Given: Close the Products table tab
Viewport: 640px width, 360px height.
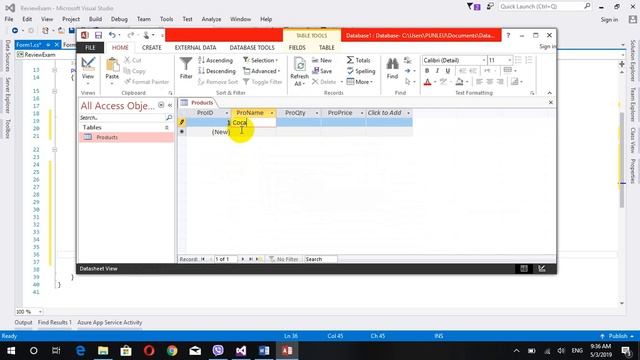Looking at the screenshot, I should pyautogui.click(x=551, y=102).
